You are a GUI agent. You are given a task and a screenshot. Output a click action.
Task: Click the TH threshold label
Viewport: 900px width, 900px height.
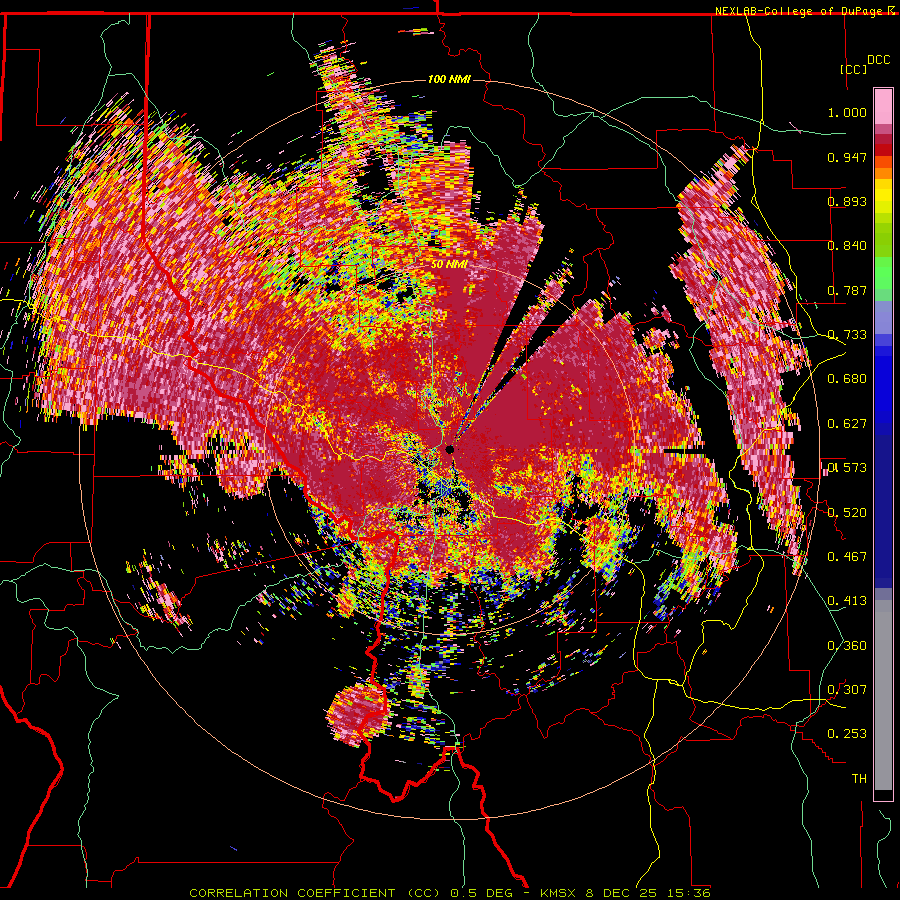[859, 779]
